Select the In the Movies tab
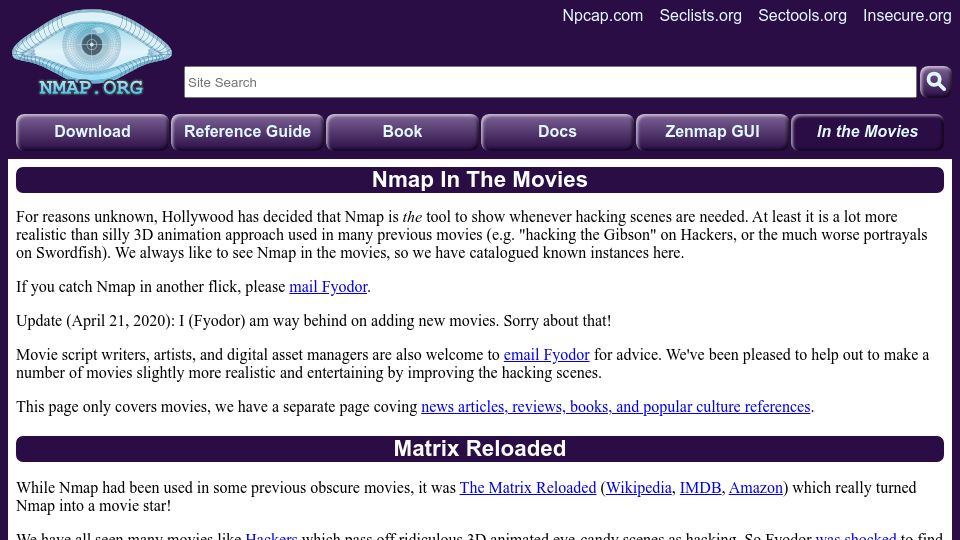This screenshot has width=960, height=540. point(867,132)
